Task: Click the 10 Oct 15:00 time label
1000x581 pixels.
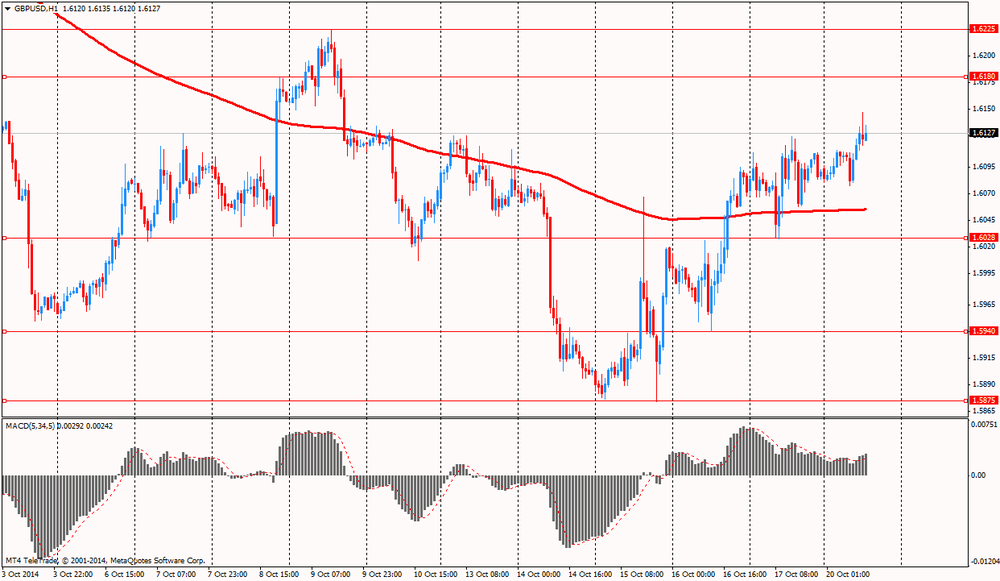Action: [436, 574]
